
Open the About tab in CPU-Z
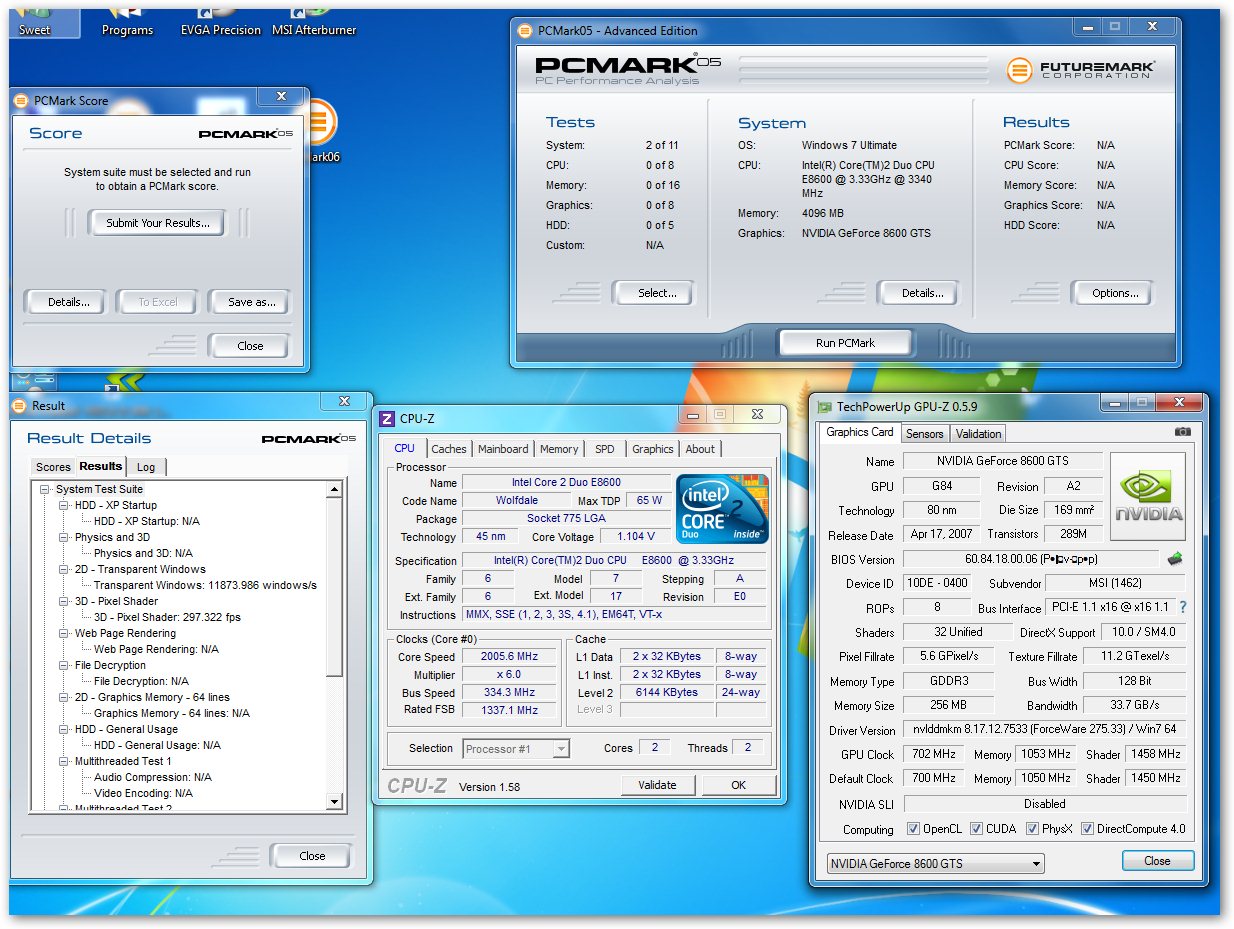pyautogui.click(x=700, y=449)
